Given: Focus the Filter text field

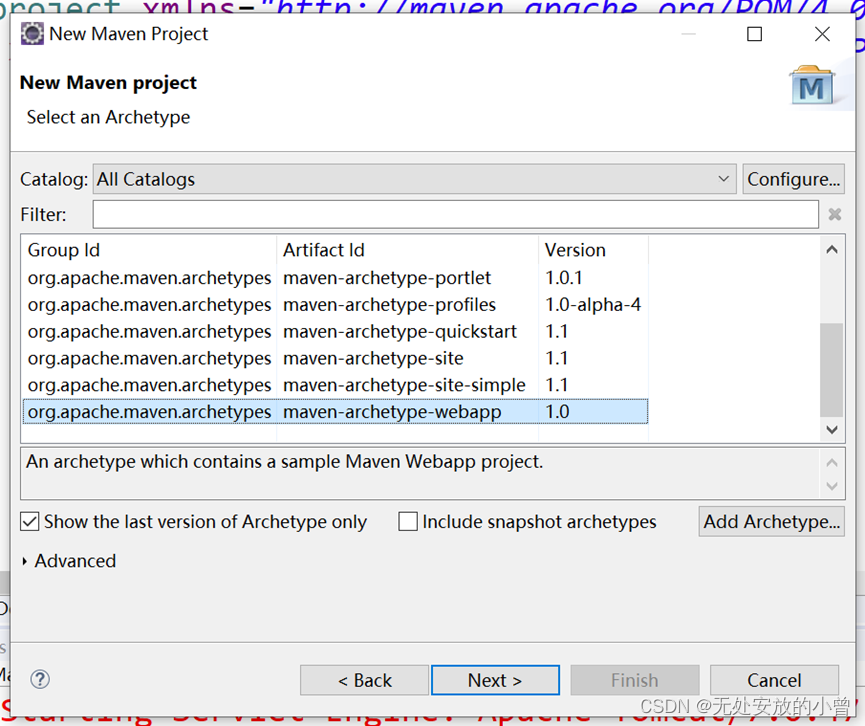Looking at the screenshot, I should point(456,214).
